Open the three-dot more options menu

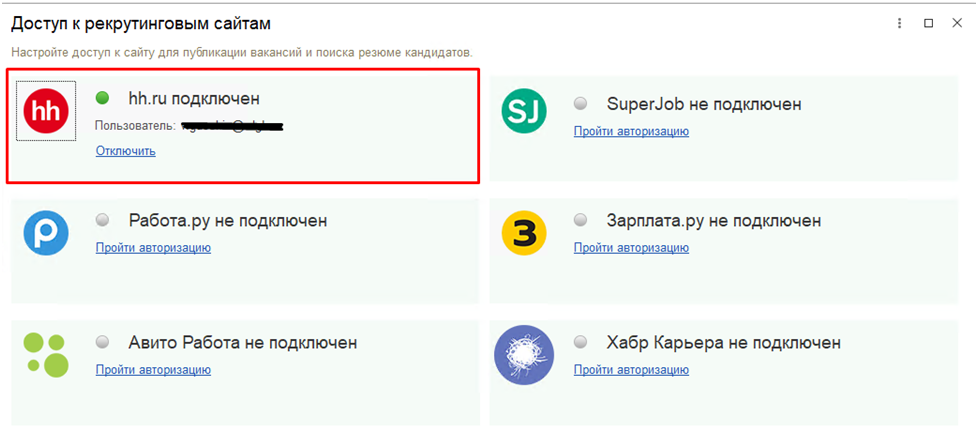[x=899, y=23]
